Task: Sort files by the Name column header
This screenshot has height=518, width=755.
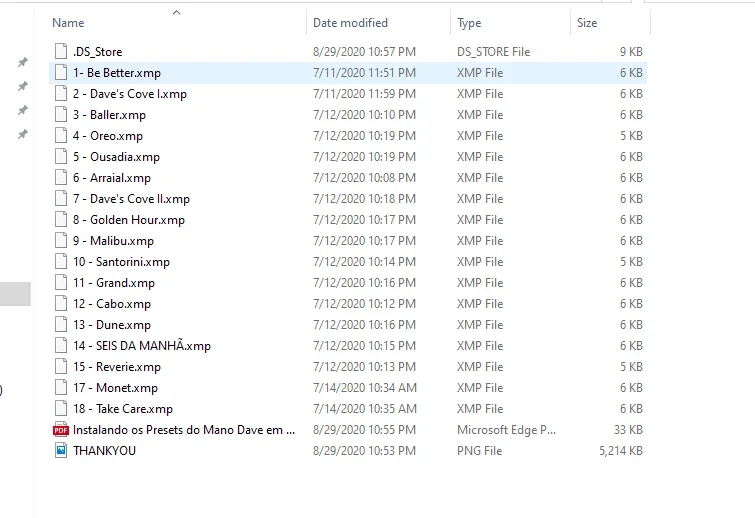Action: (68, 23)
